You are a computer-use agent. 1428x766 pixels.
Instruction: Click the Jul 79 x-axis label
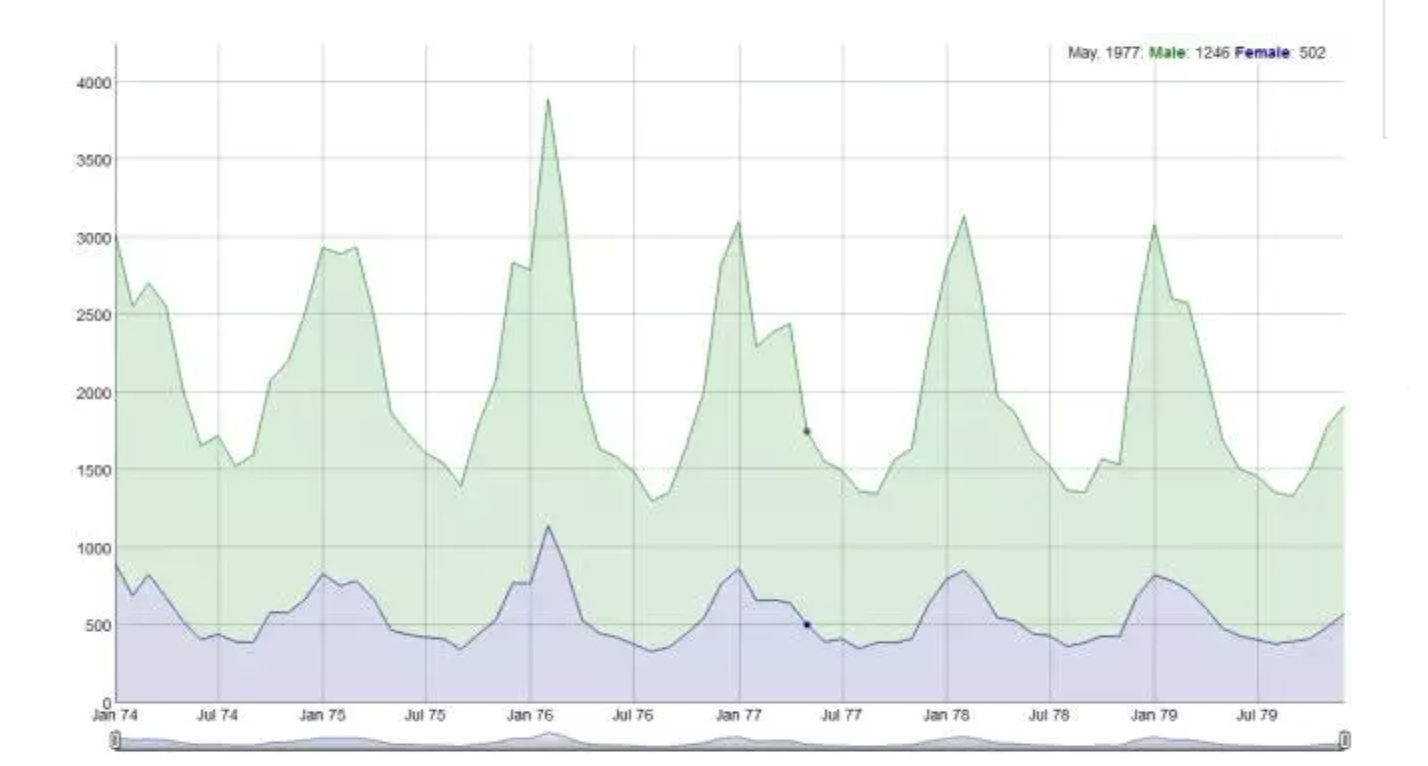pos(1257,716)
